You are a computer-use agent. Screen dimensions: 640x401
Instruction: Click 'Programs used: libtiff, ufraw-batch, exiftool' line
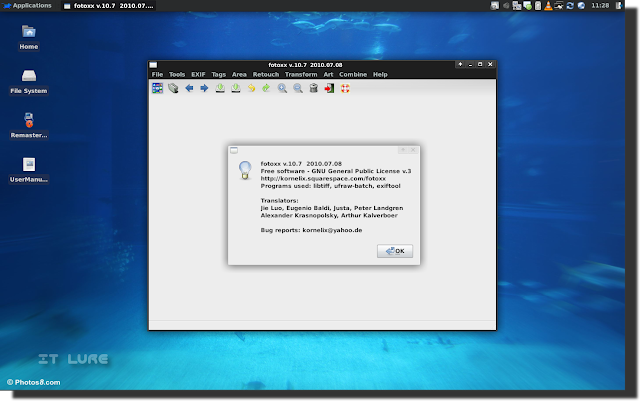click(x=330, y=186)
